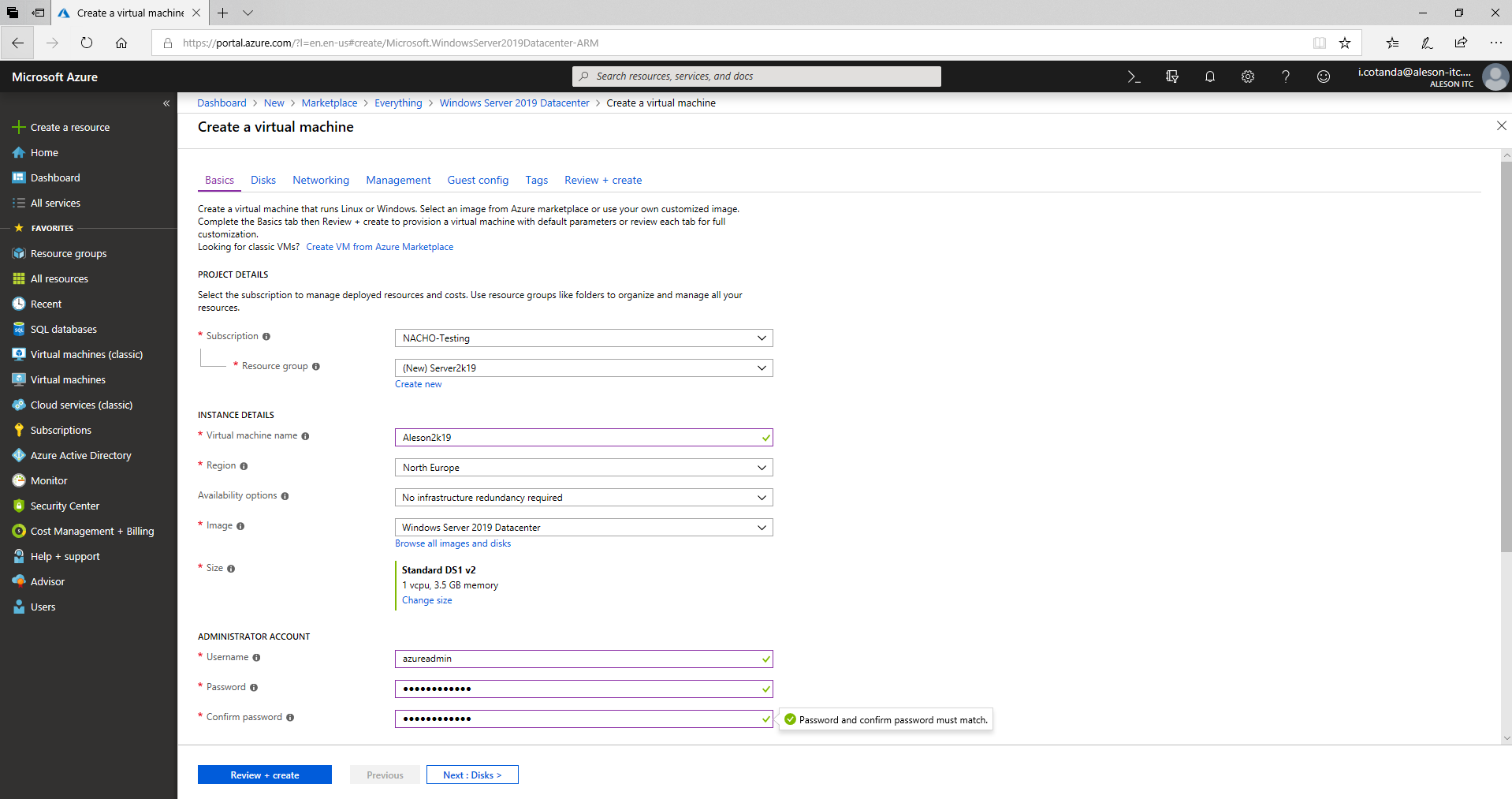Refresh the browser page

tap(87, 43)
